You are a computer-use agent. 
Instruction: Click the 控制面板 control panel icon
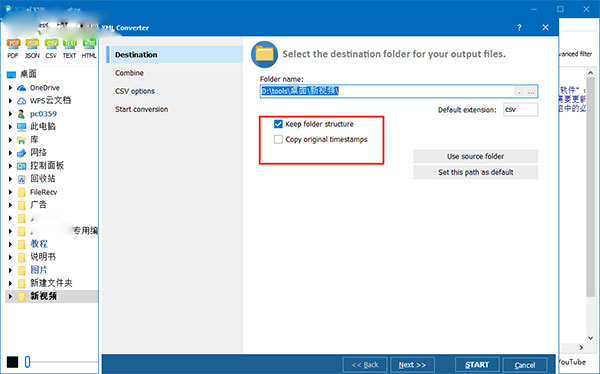(21, 166)
